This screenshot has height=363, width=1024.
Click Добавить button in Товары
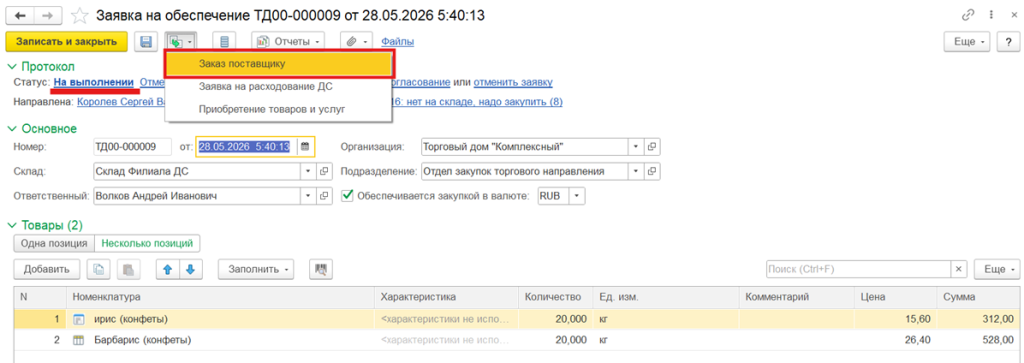(46, 269)
